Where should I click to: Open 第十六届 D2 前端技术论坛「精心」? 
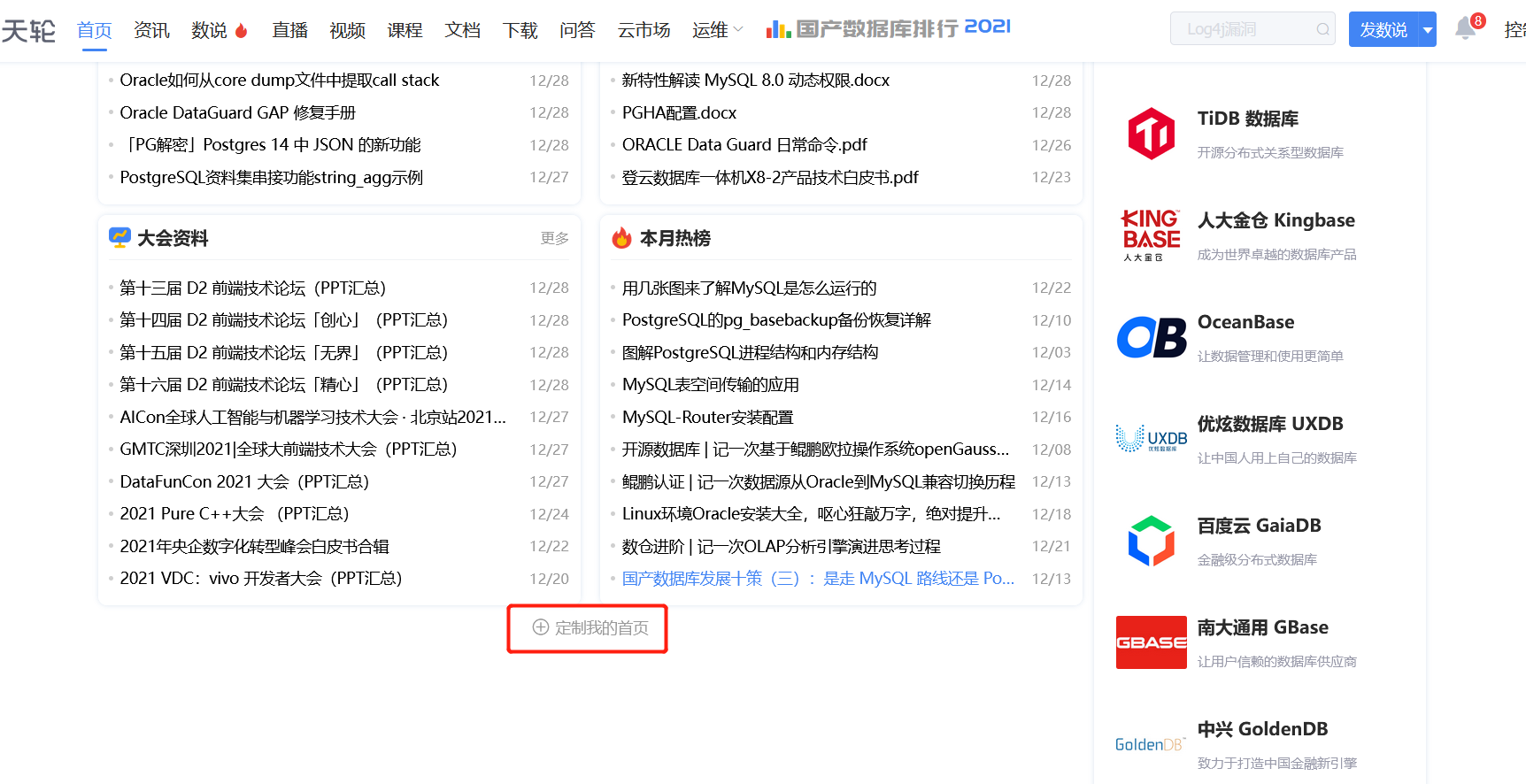(283, 384)
